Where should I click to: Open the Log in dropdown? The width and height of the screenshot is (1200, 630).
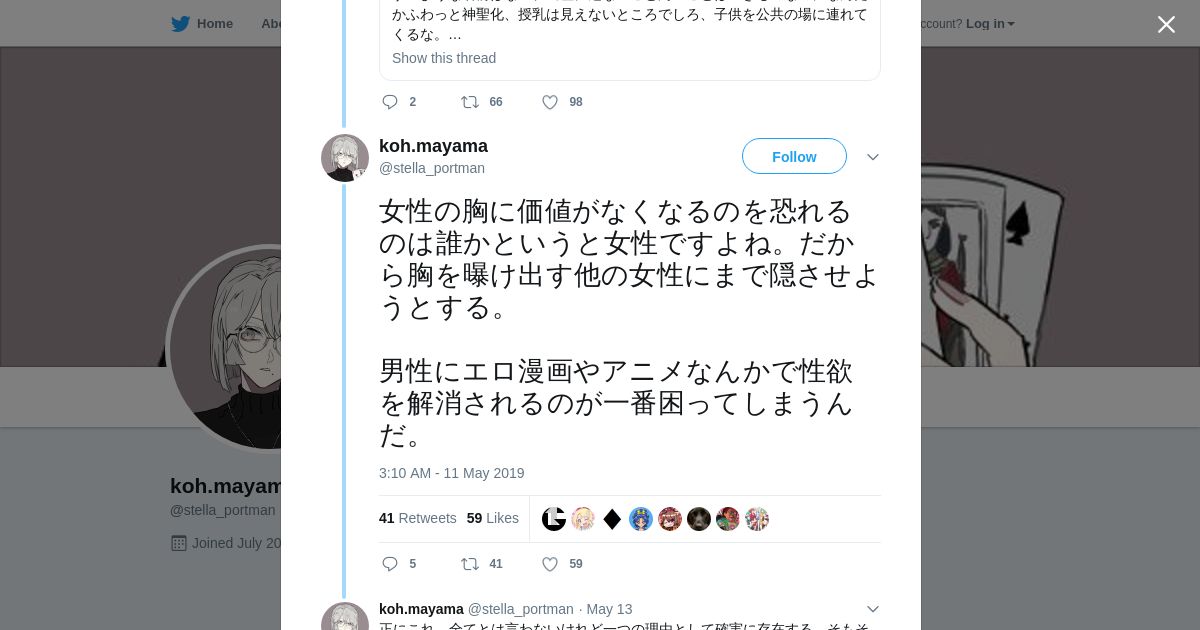click(989, 24)
